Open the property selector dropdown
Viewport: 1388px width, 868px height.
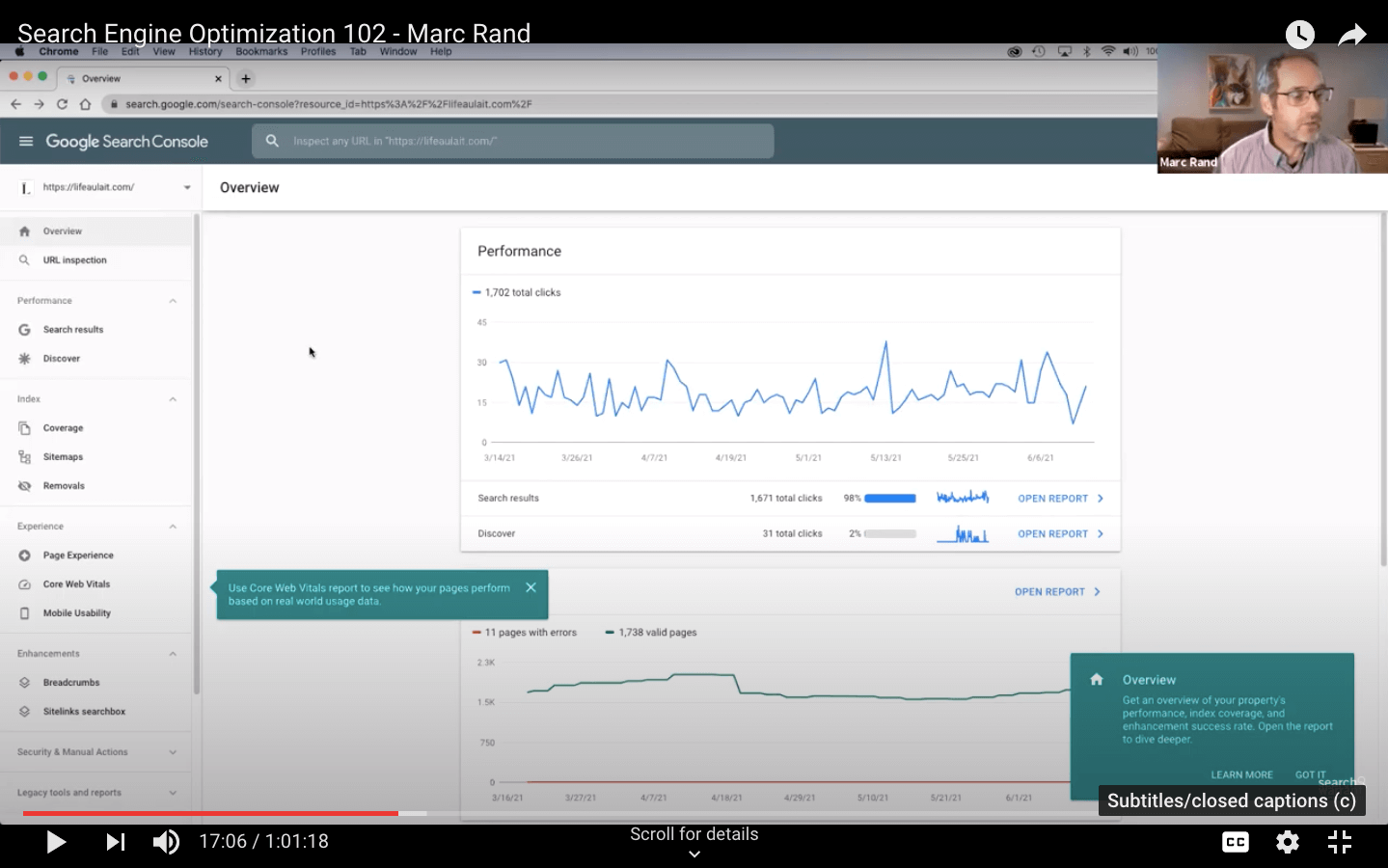coord(186,188)
